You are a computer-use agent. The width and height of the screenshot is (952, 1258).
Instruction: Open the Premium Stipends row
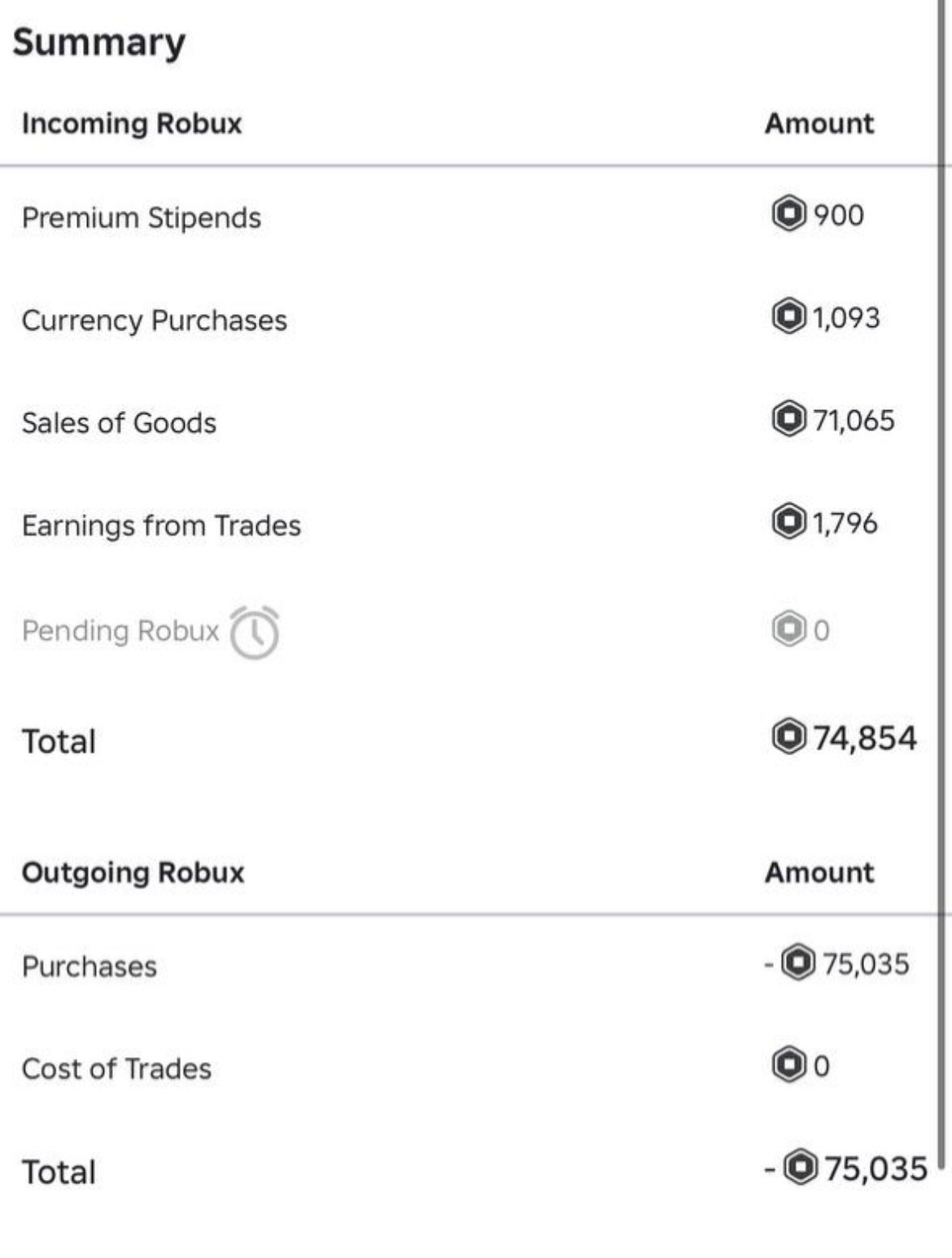pos(469,217)
